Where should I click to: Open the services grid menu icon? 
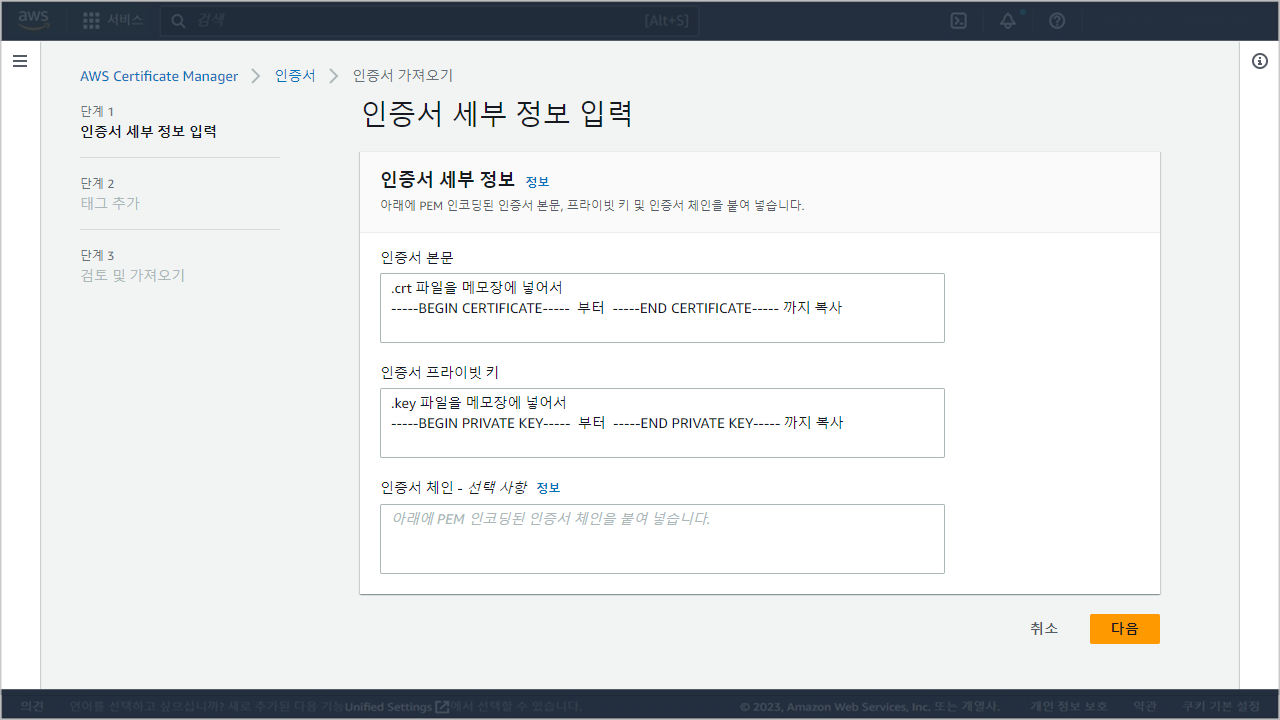tap(91, 20)
